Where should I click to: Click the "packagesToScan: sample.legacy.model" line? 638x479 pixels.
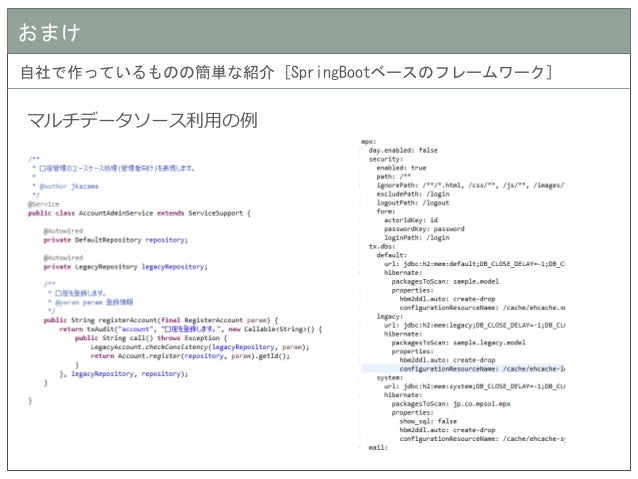[x=459, y=343]
